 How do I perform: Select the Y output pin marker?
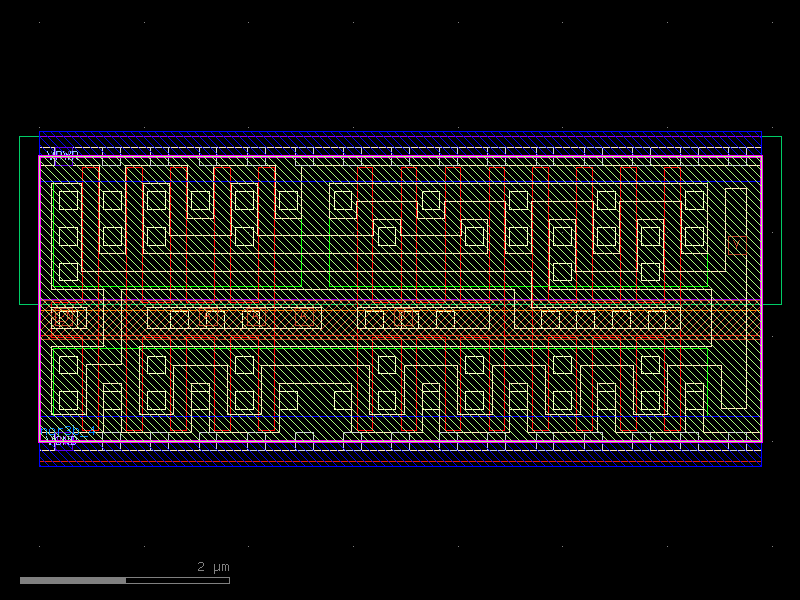click(x=737, y=245)
